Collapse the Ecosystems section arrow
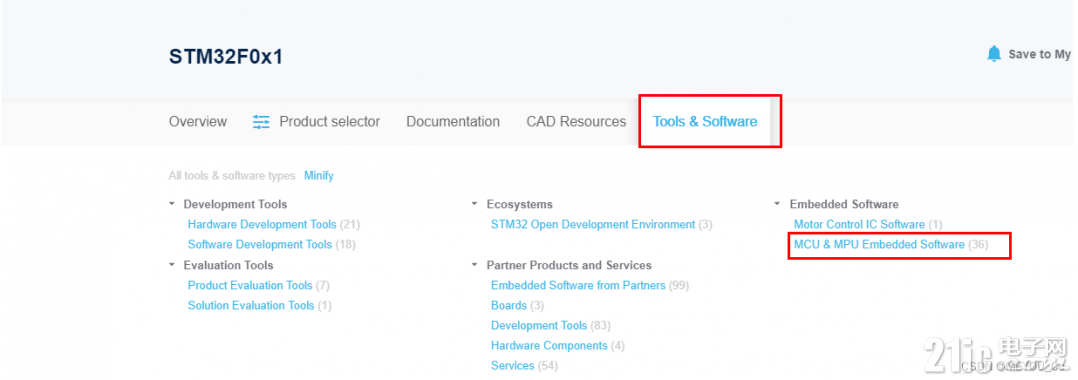This screenshot has width=1078, height=380. (x=474, y=204)
